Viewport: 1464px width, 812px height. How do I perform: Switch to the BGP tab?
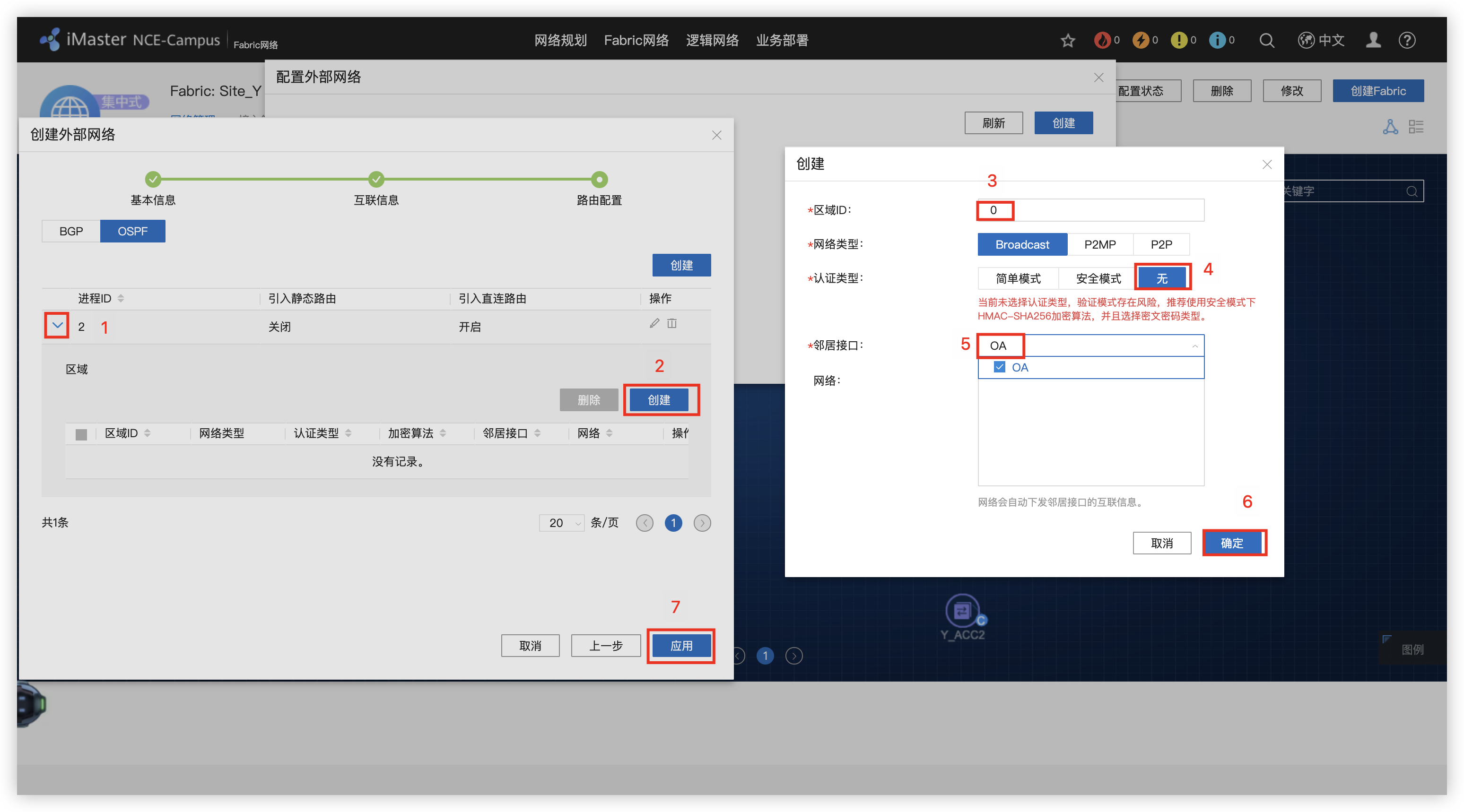(71, 231)
